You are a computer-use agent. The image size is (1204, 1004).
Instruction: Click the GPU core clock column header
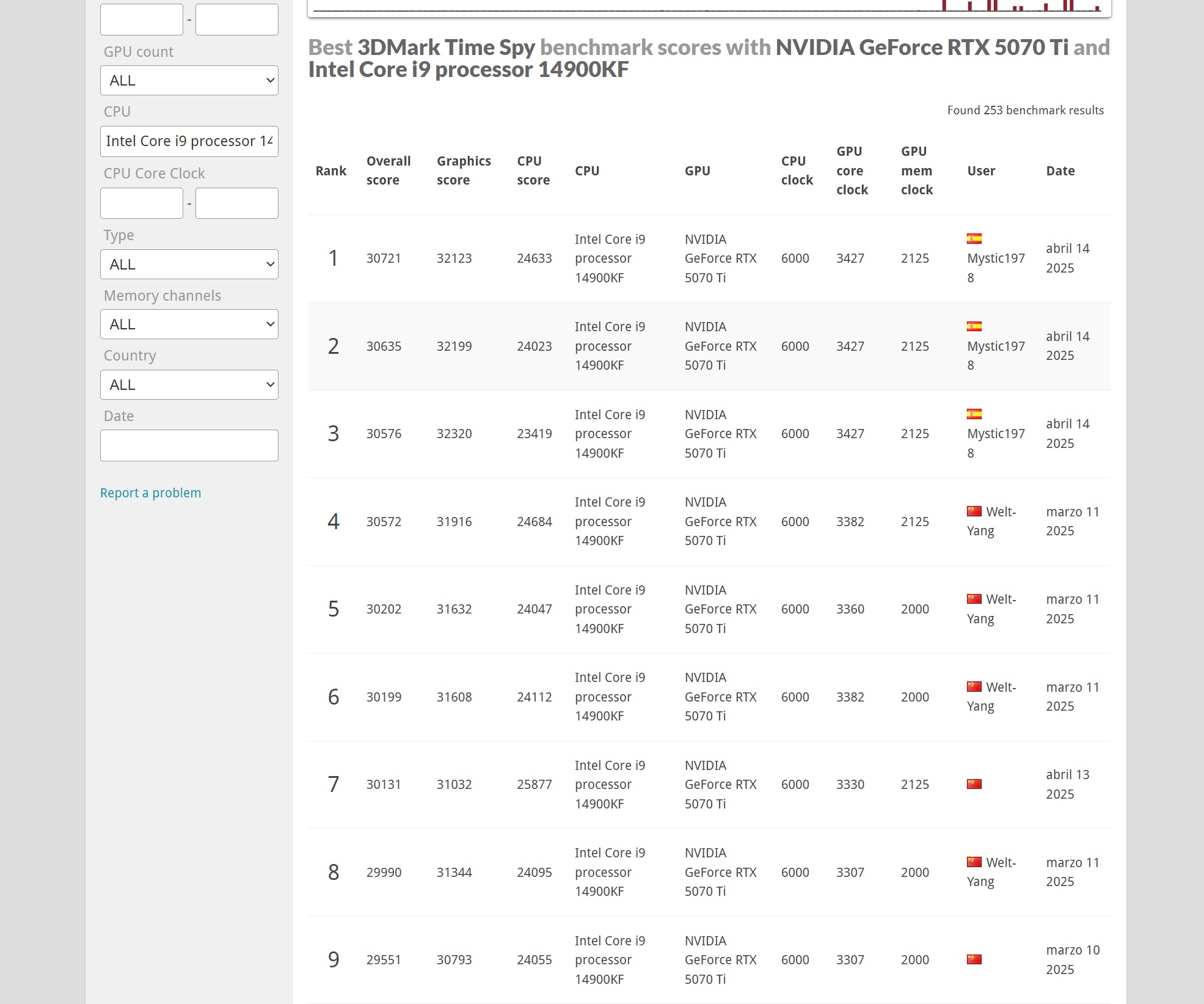pyautogui.click(x=852, y=170)
